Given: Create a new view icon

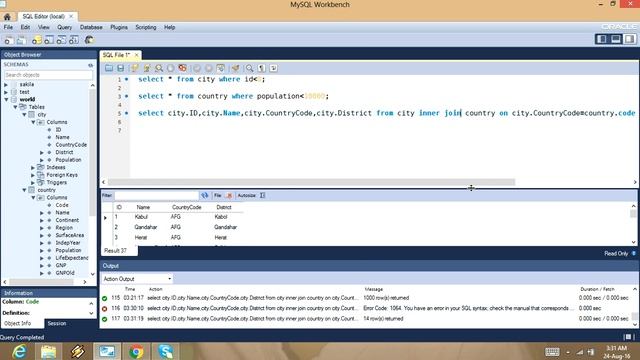Looking at the screenshot, I should [61, 40].
